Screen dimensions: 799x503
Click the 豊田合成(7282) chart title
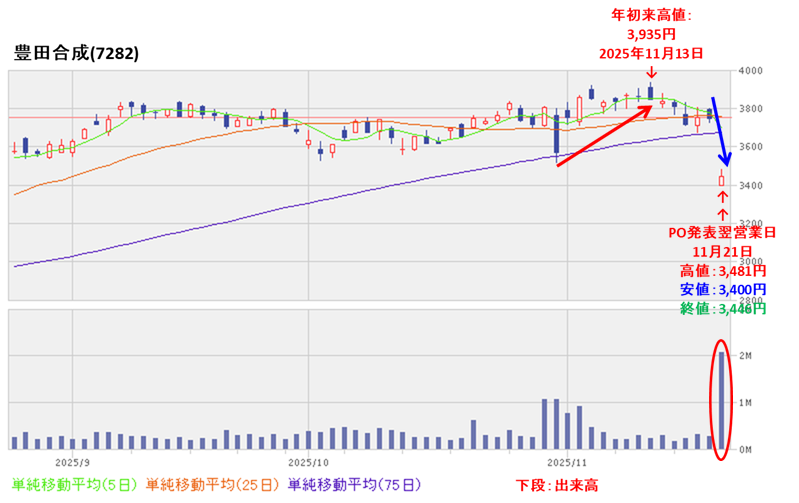[x=76, y=50]
